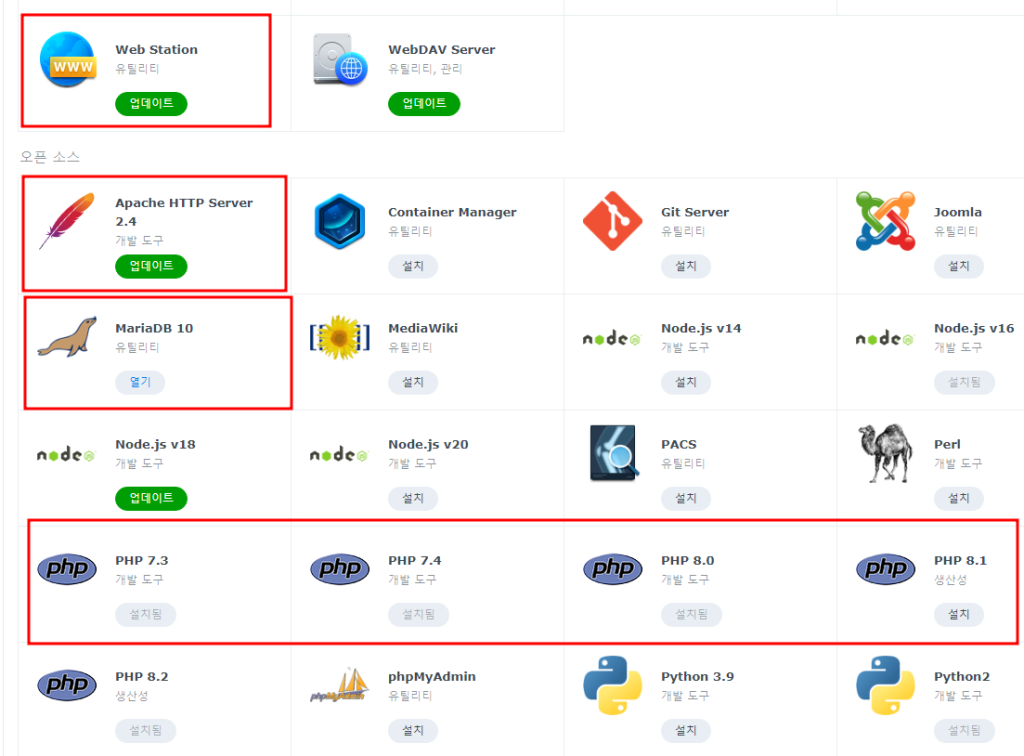Screen dimensions: 1024x756
Task: Install the MediaWiki package
Action: pyautogui.click(x=413, y=382)
